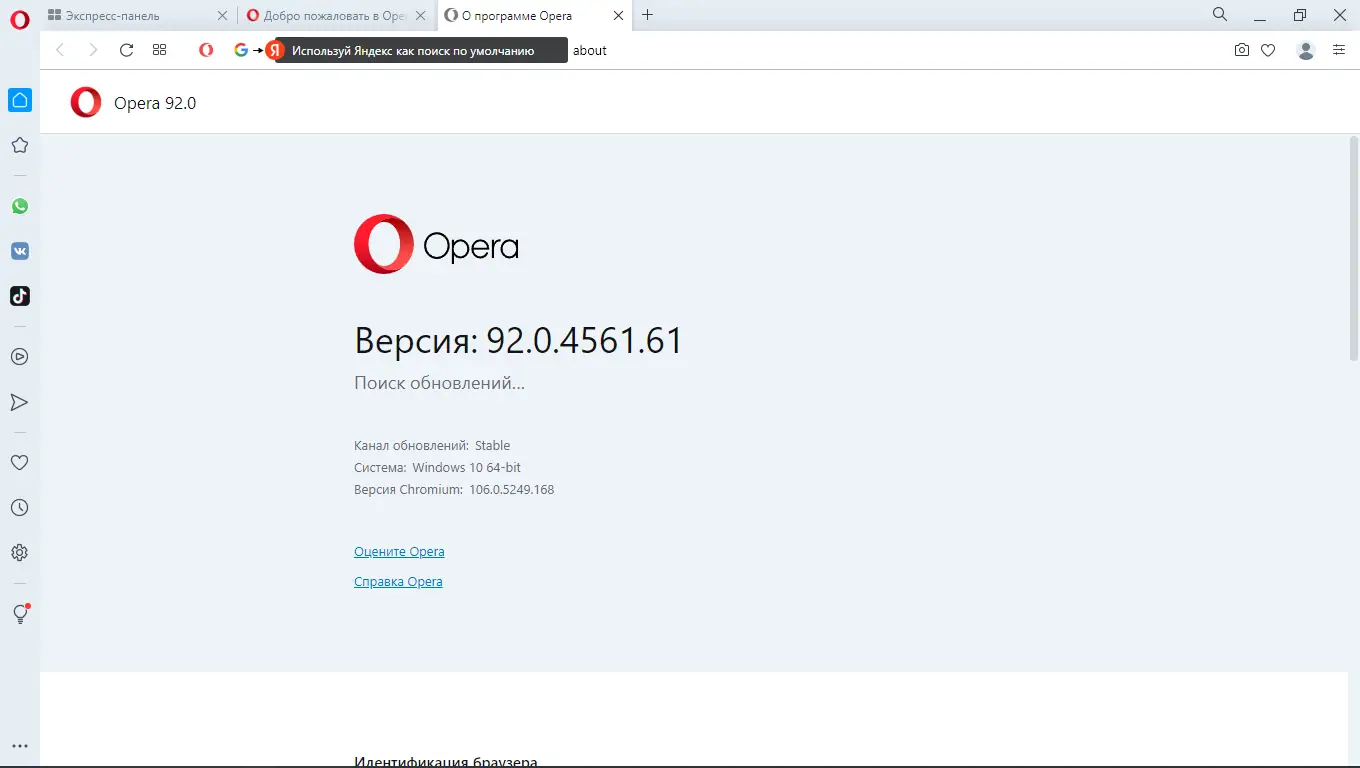
Task: Open History from the sidebar clock icon
Action: pos(19,508)
